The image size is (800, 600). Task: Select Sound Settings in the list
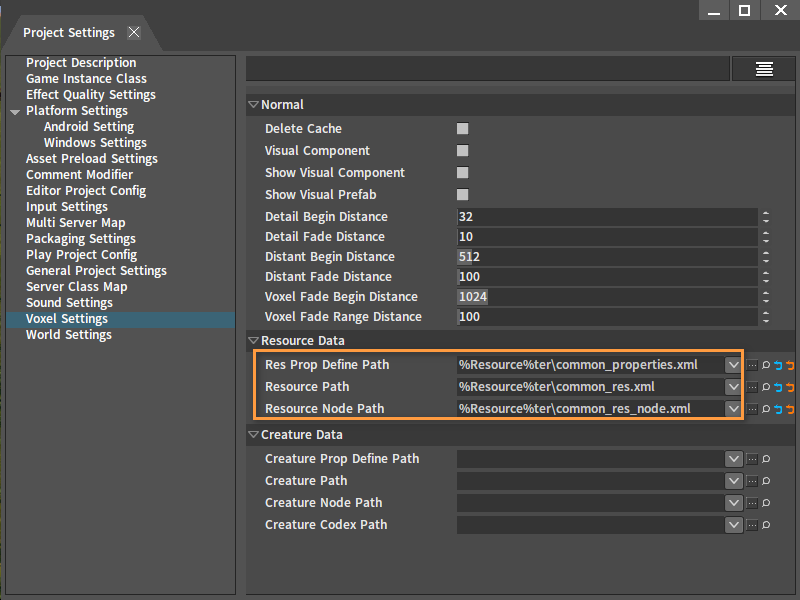pos(69,303)
